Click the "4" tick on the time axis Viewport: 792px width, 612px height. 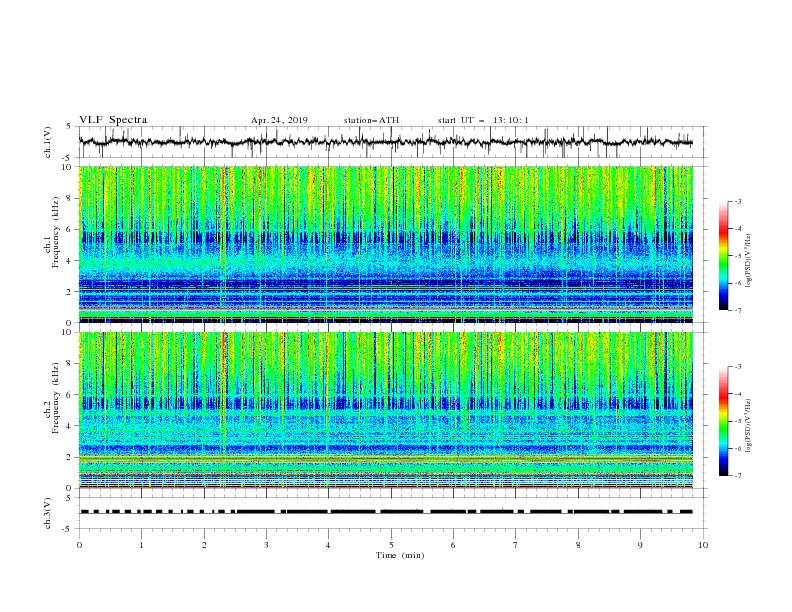[328, 545]
